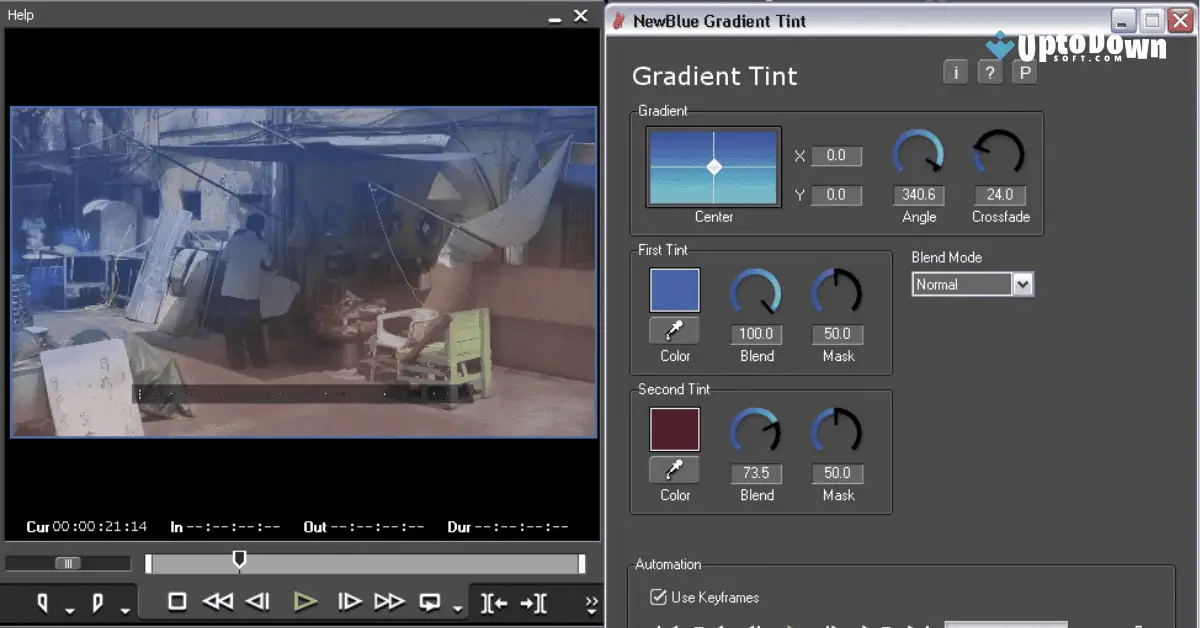Click the P preset icon near the title
Image resolution: width=1200 pixels, height=628 pixels.
1023,71
